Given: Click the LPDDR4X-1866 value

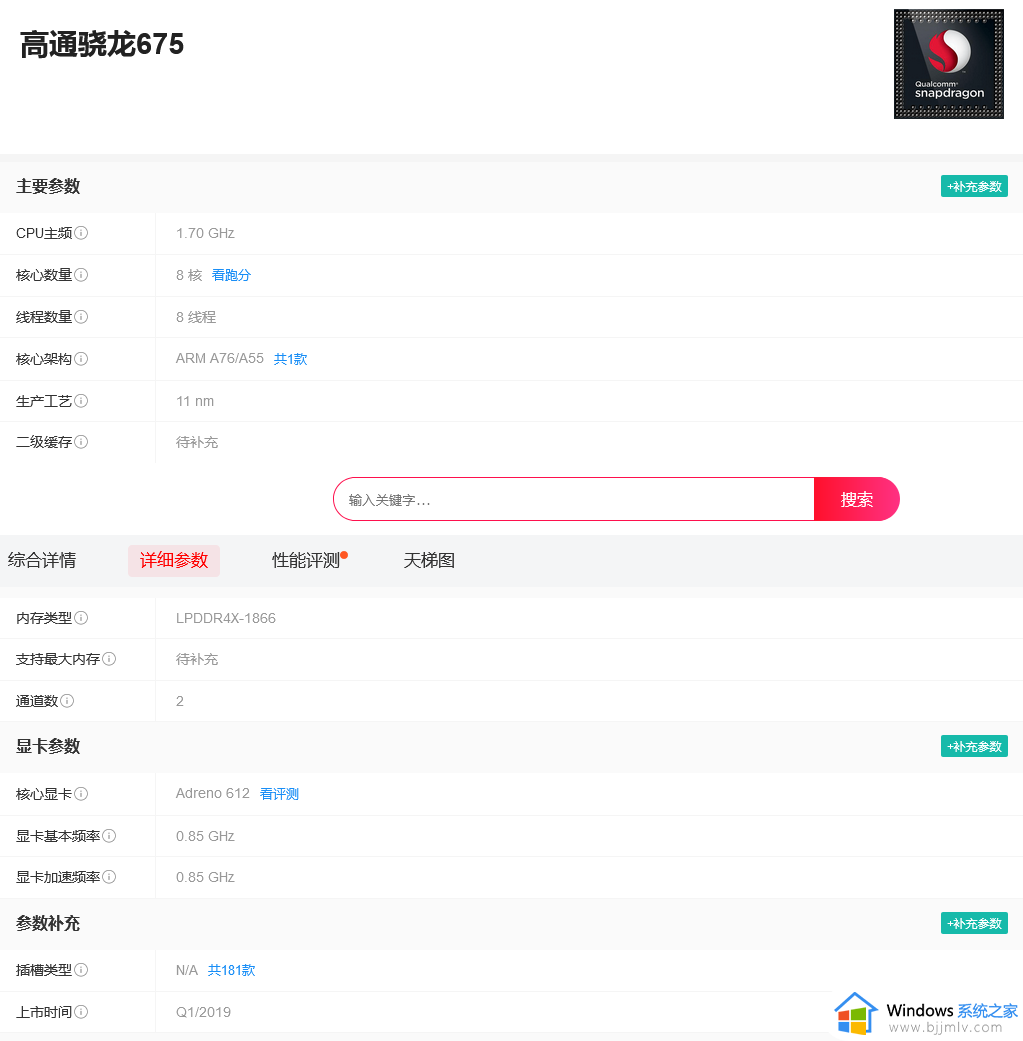Looking at the screenshot, I should [226, 618].
